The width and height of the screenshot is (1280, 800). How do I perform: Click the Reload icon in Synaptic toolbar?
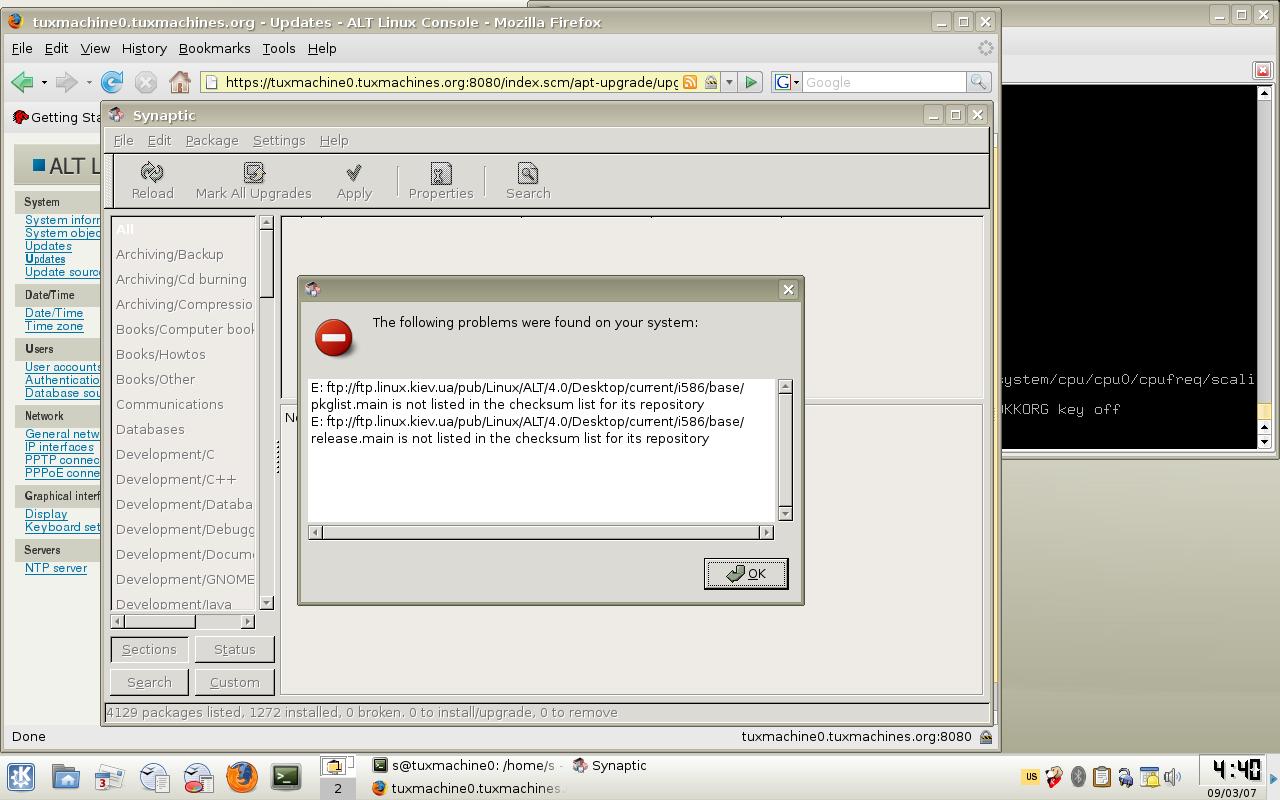coord(152,172)
